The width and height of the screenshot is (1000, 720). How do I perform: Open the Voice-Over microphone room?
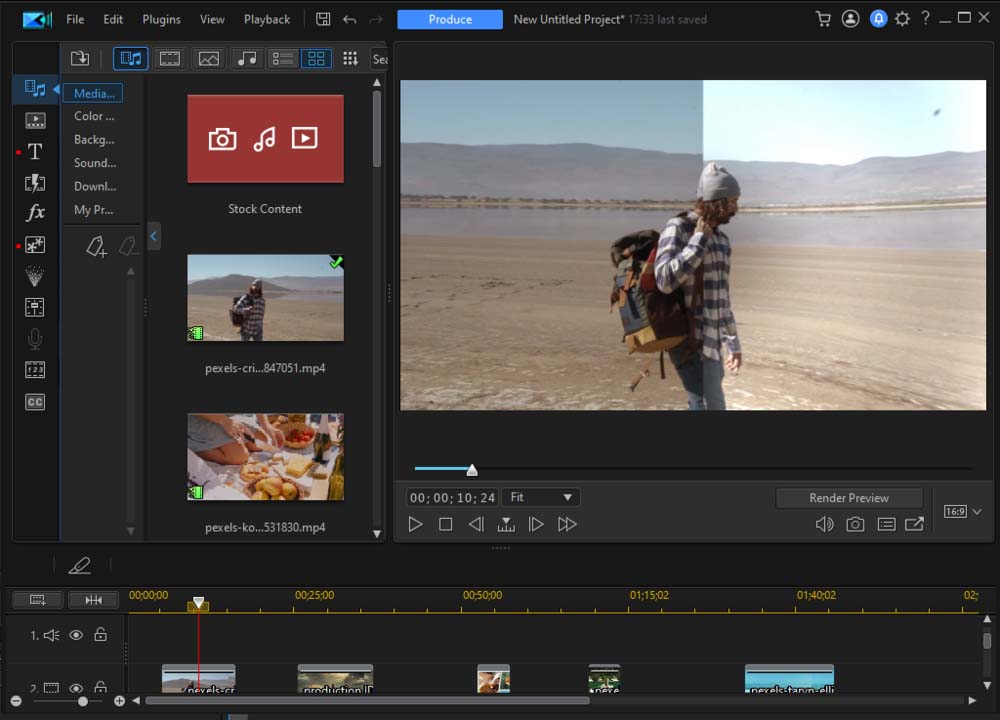(35, 339)
